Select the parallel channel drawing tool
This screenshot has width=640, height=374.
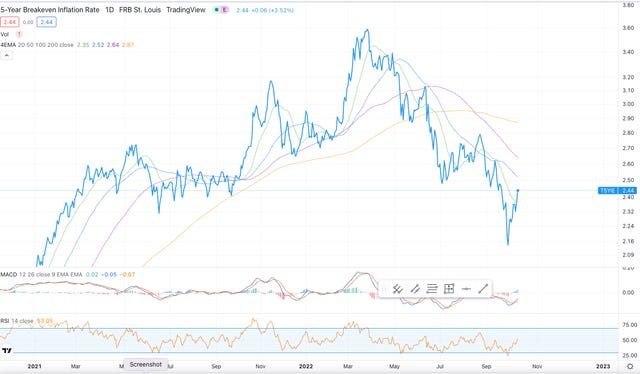[x=415, y=289]
